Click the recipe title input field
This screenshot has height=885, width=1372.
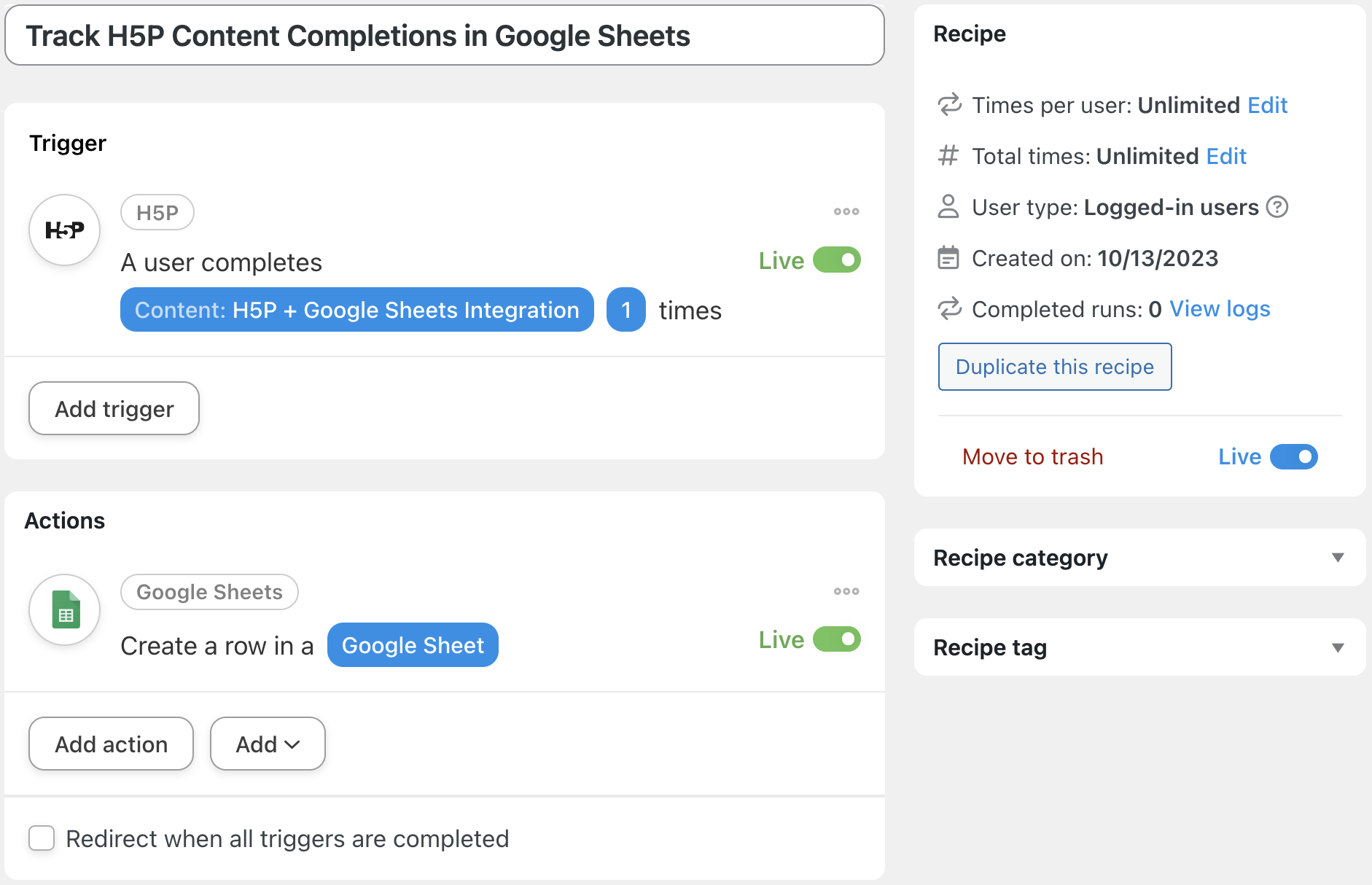[445, 36]
